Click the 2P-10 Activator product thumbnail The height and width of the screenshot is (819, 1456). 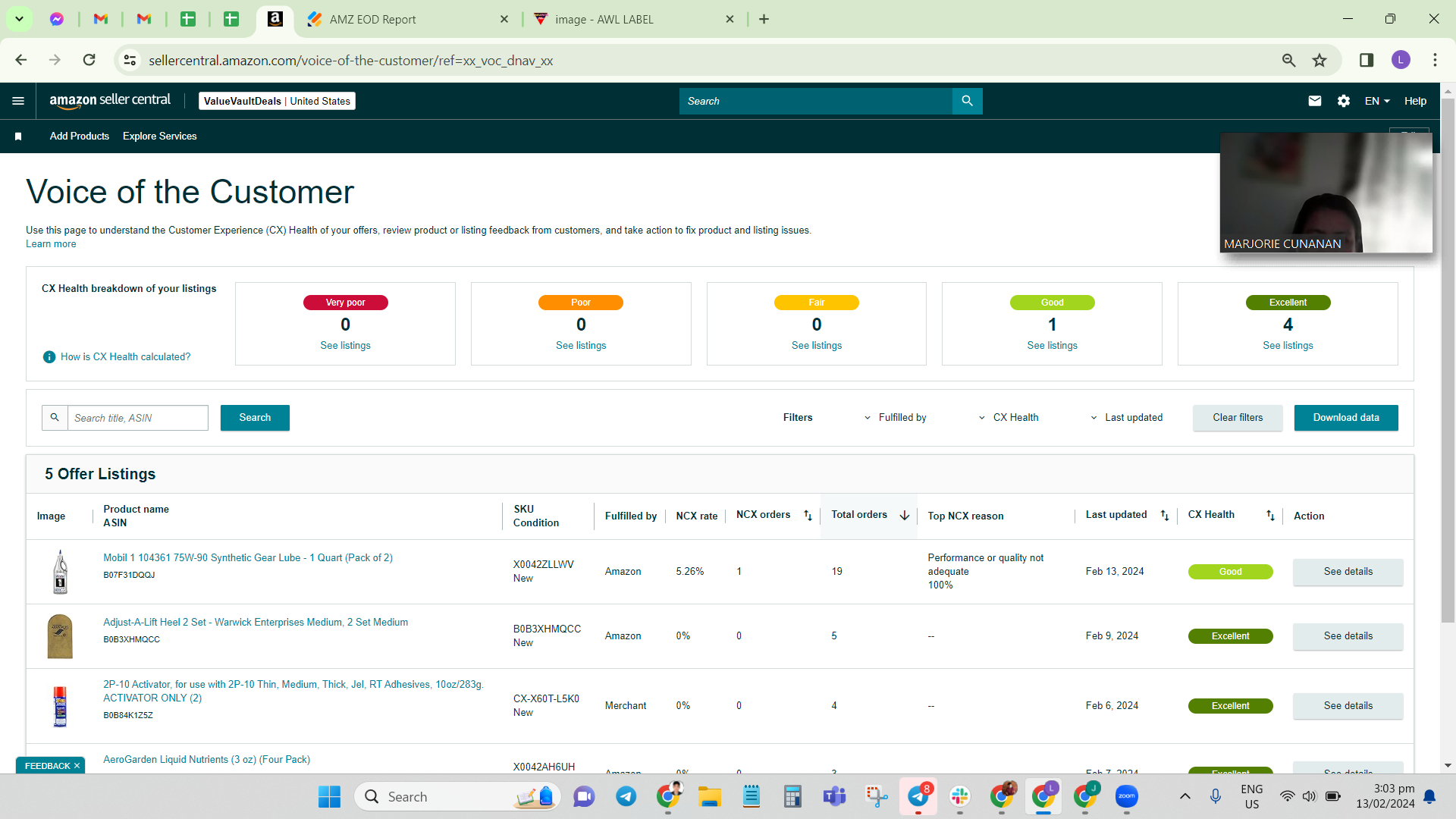60,706
